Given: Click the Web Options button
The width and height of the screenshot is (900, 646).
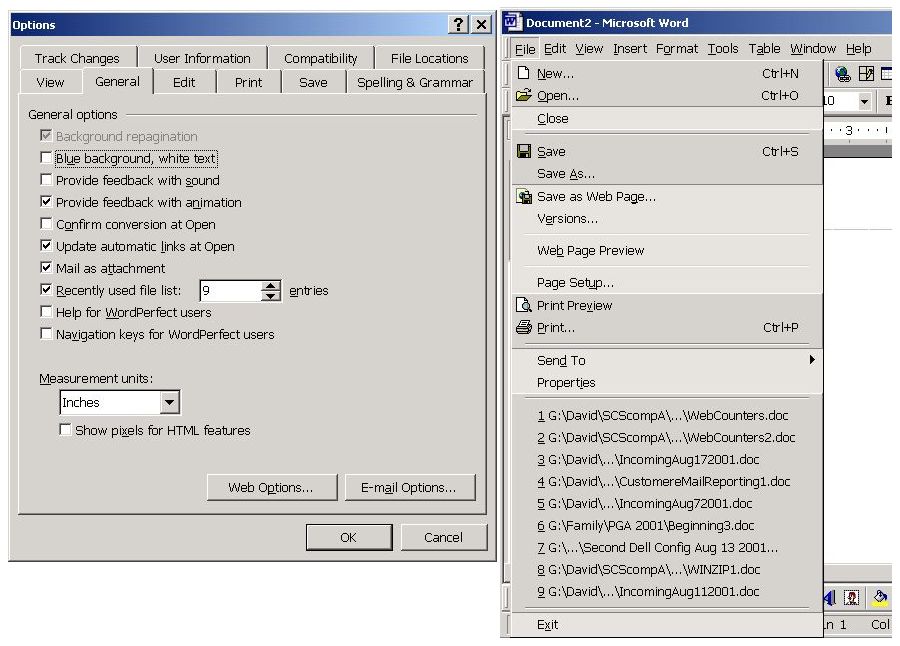Looking at the screenshot, I should pos(270,488).
